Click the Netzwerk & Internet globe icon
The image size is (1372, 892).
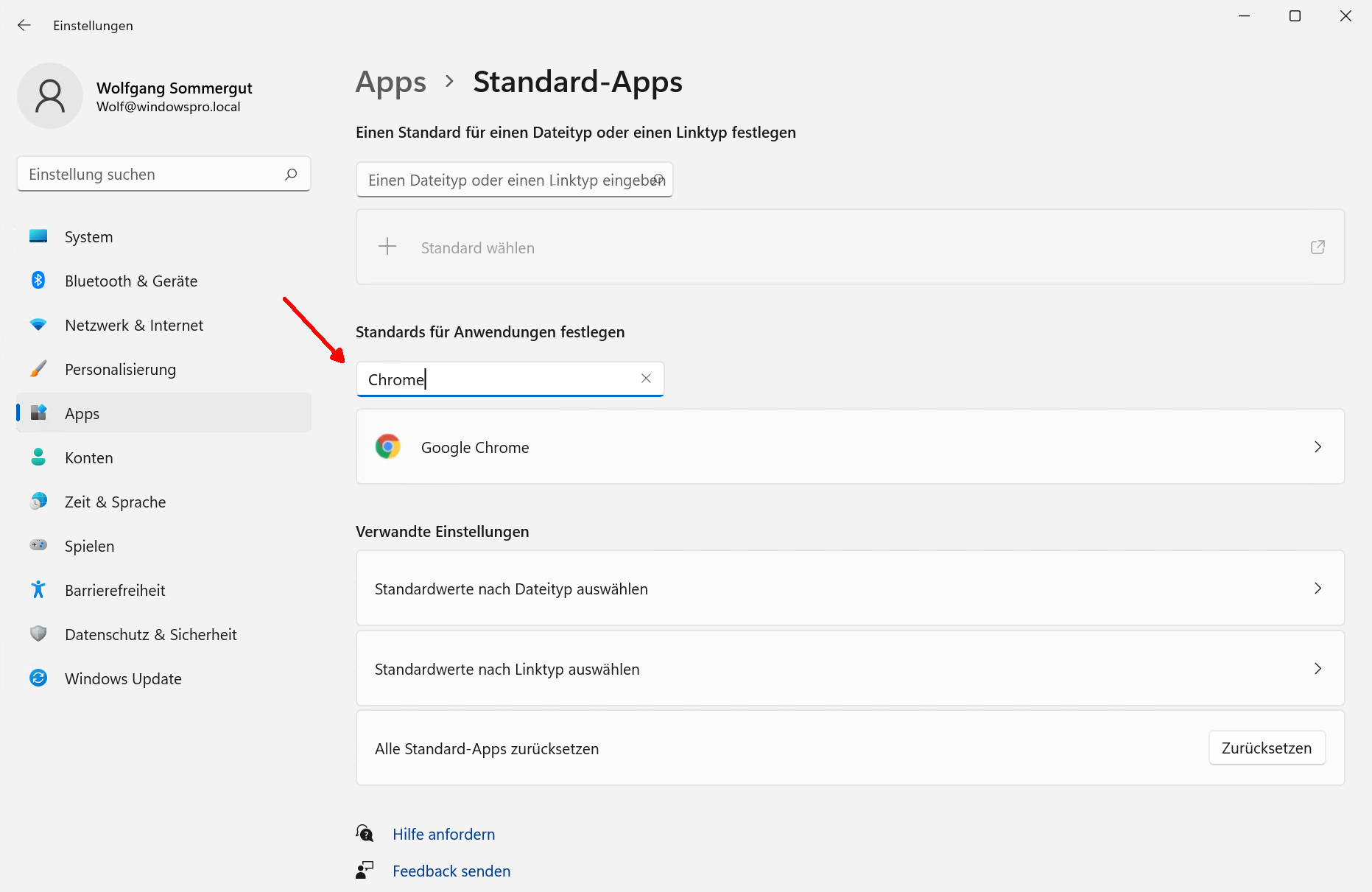point(38,325)
